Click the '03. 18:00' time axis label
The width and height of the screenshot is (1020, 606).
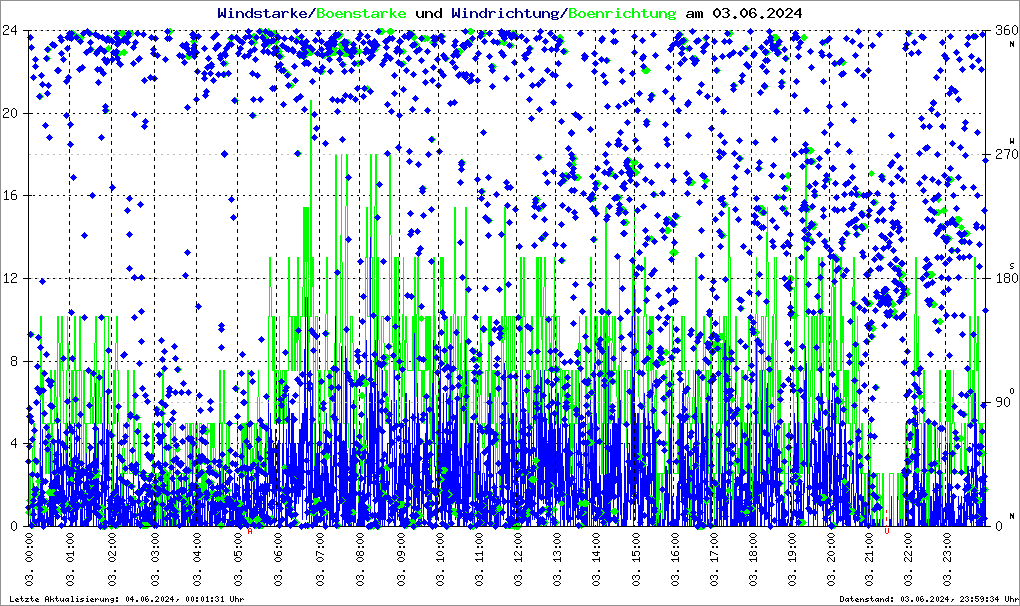coord(753,558)
